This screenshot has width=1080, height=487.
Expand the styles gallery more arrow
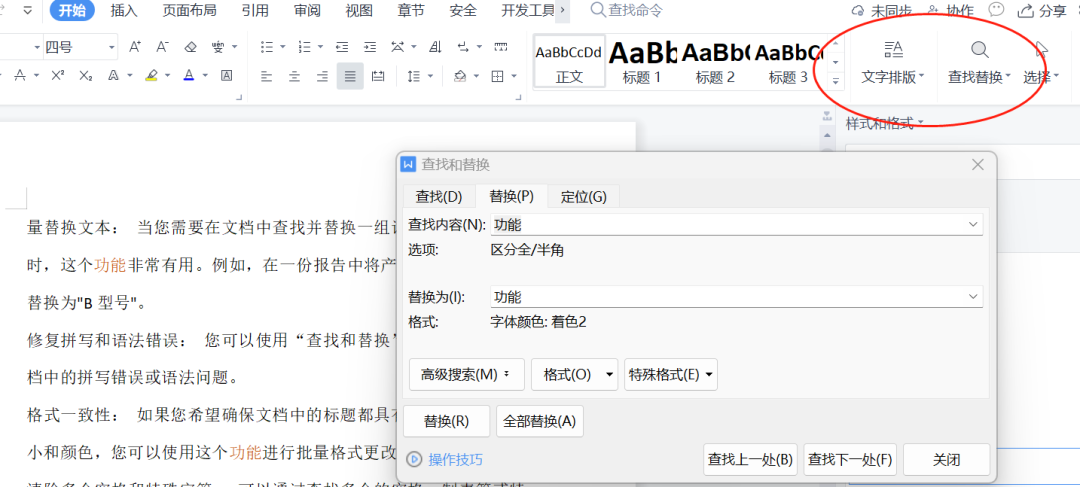pyautogui.click(x=836, y=81)
